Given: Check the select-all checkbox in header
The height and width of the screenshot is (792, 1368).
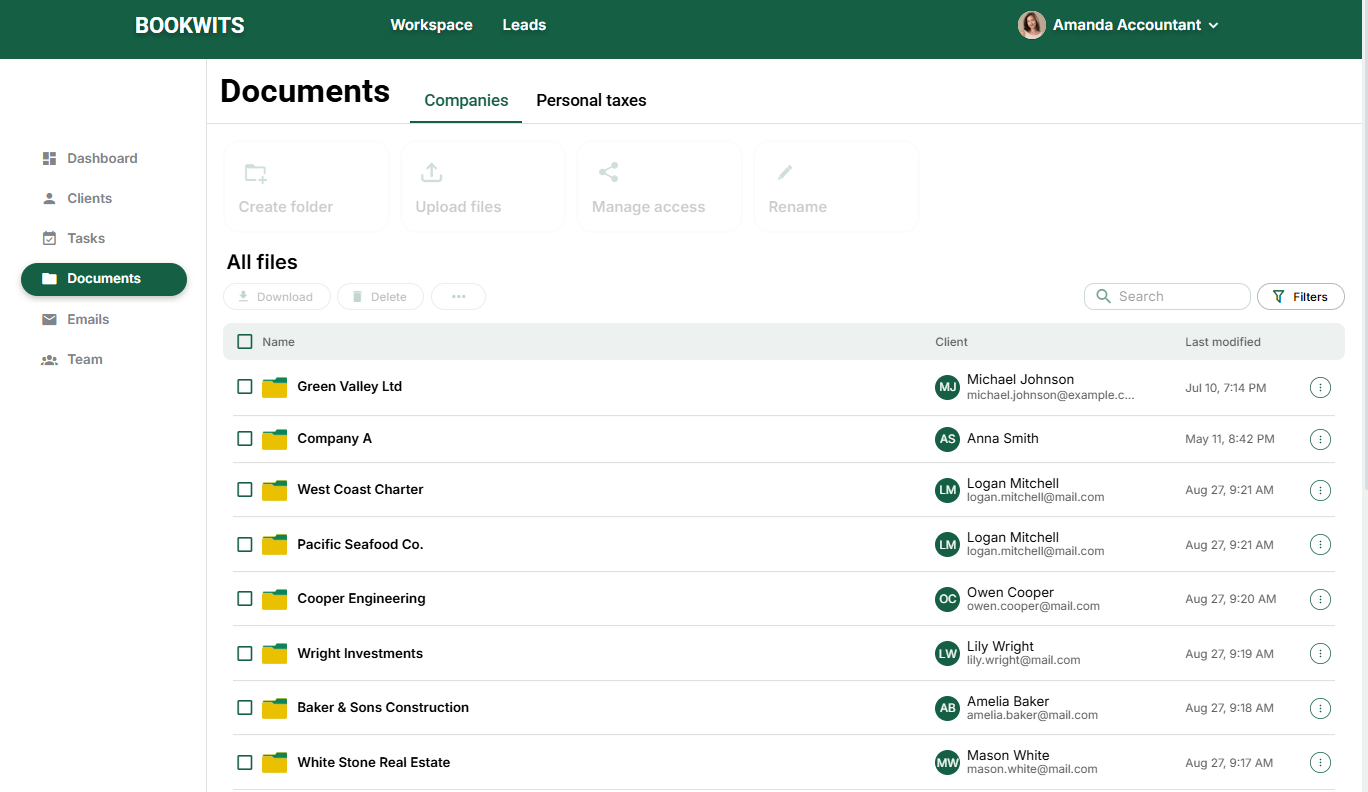Looking at the screenshot, I should 244,341.
